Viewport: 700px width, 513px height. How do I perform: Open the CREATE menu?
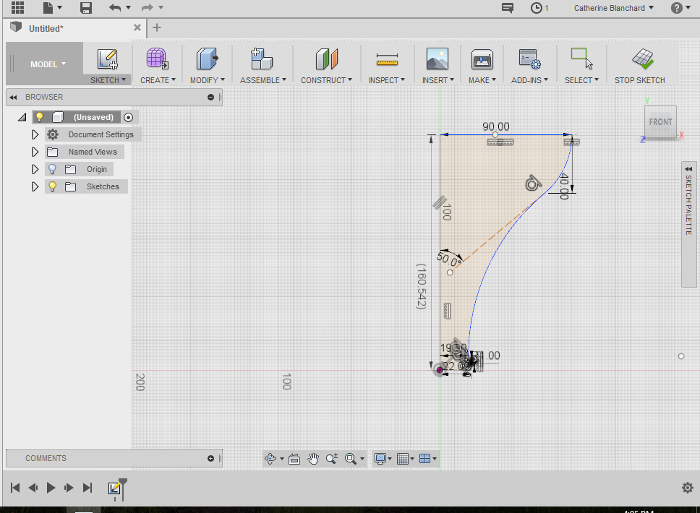(158, 80)
